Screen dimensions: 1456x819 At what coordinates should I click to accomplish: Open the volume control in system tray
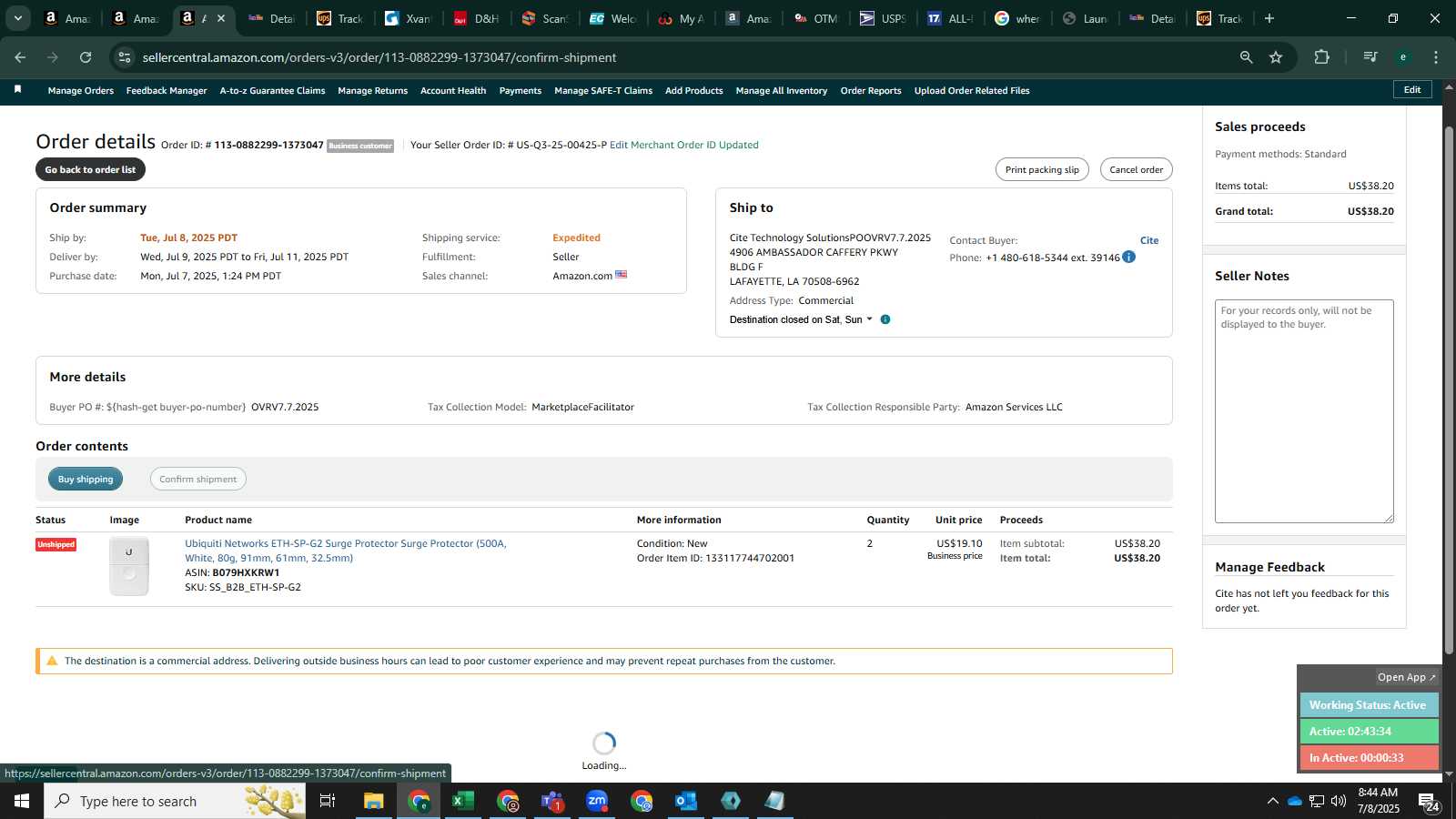1339,801
